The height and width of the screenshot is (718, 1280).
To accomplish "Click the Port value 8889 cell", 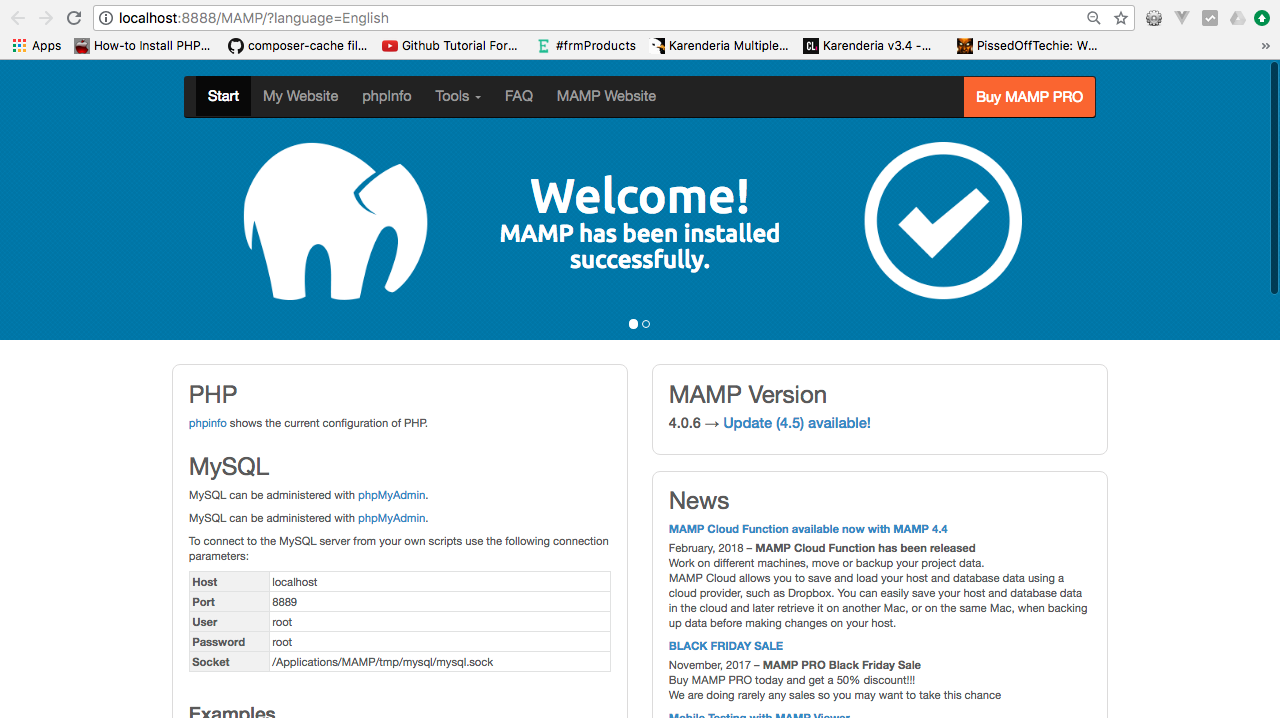I will (440, 602).
